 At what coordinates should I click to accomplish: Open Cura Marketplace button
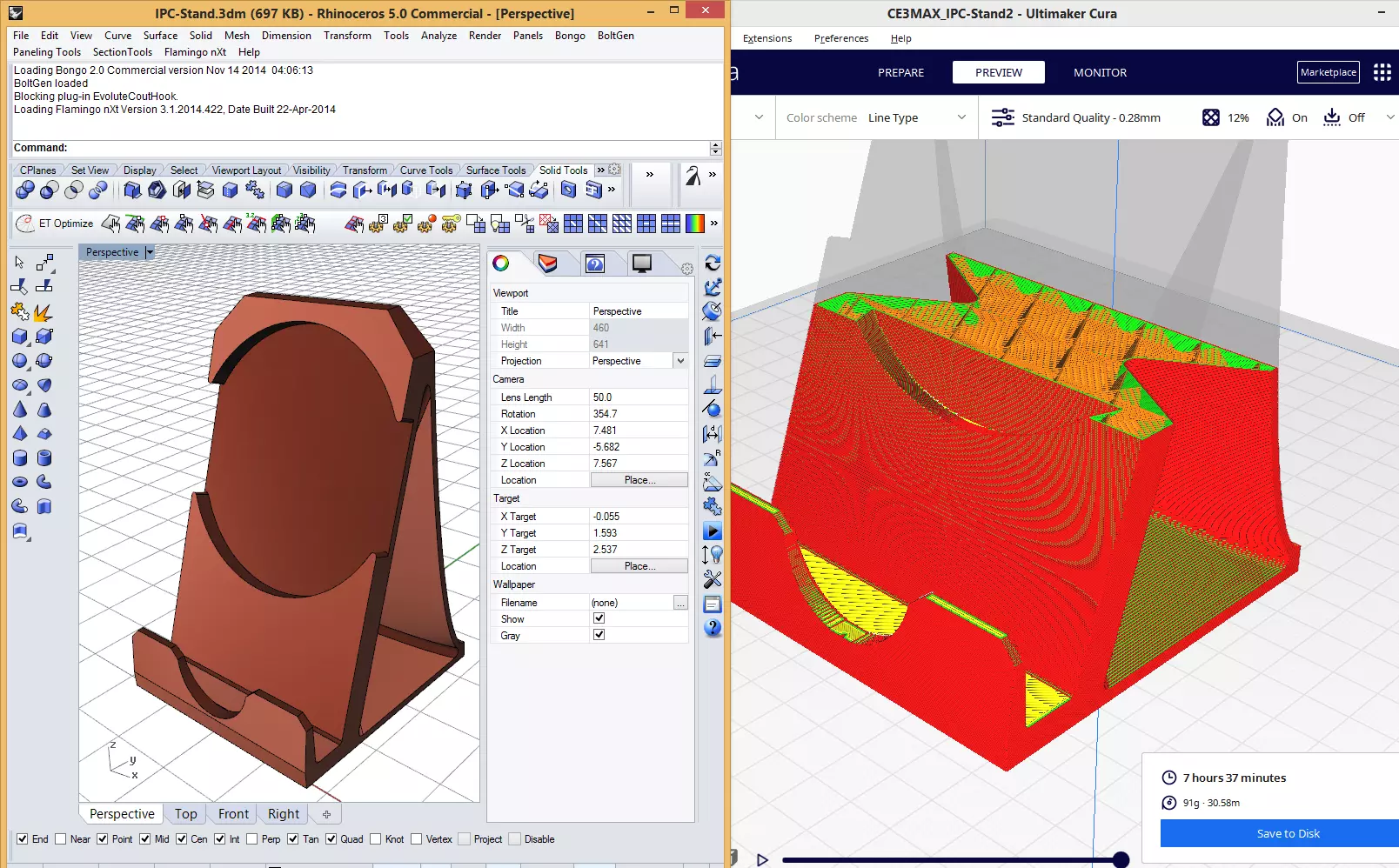[1329, 72]
